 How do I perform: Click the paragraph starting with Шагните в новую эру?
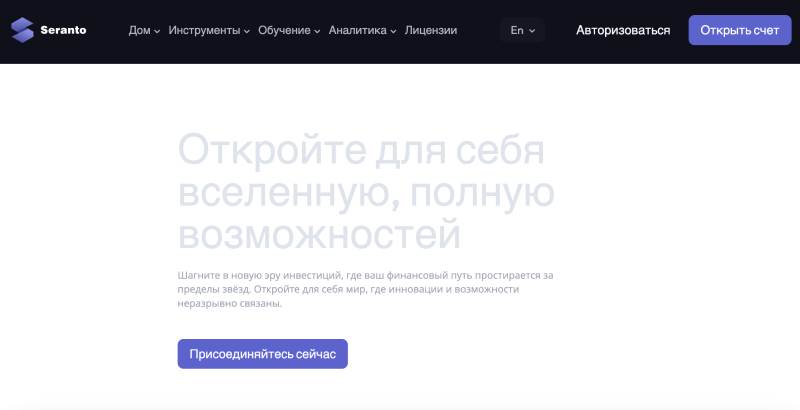tap(364, 288)
